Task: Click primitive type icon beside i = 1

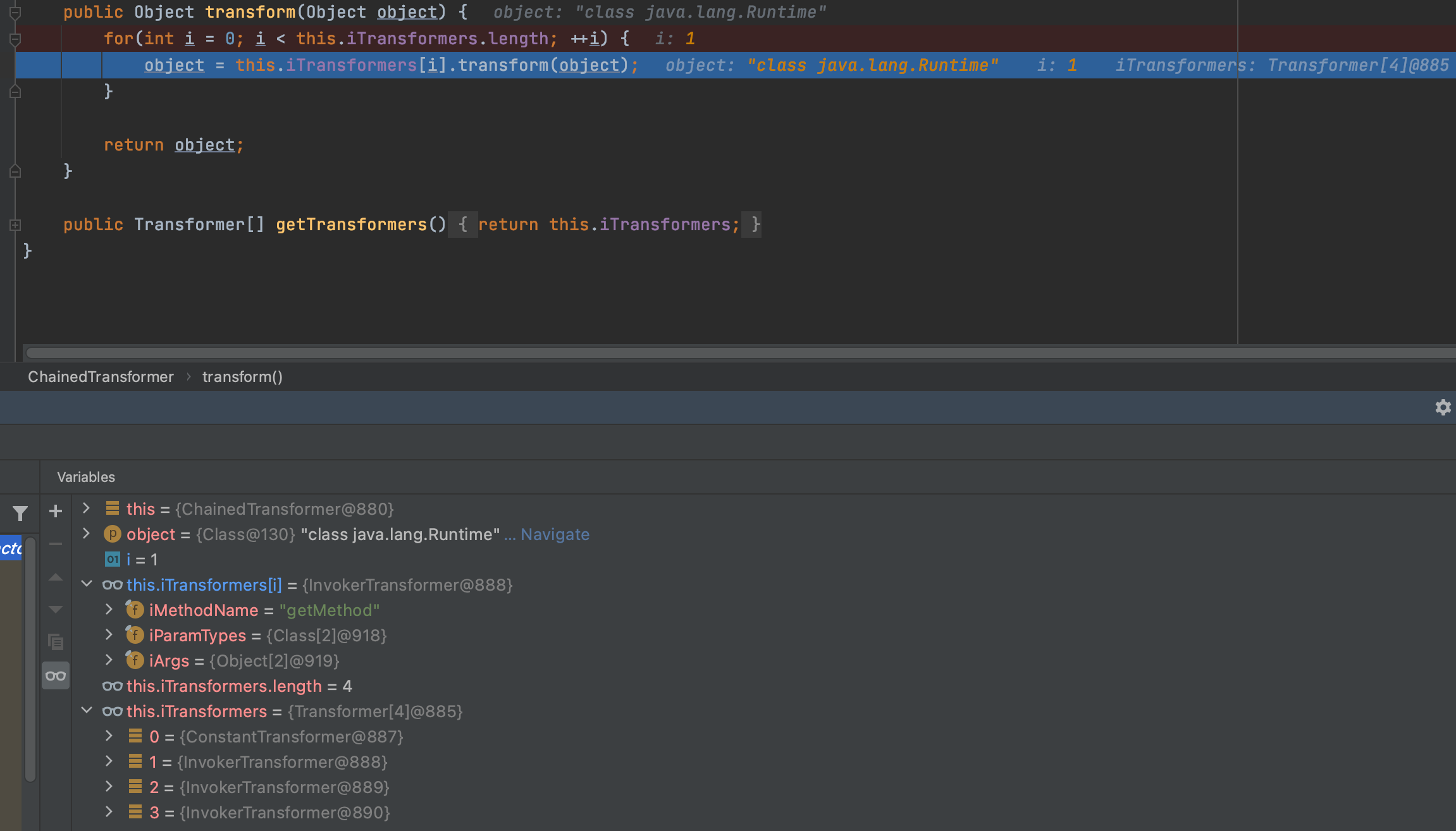Action: tap(112, 559)
